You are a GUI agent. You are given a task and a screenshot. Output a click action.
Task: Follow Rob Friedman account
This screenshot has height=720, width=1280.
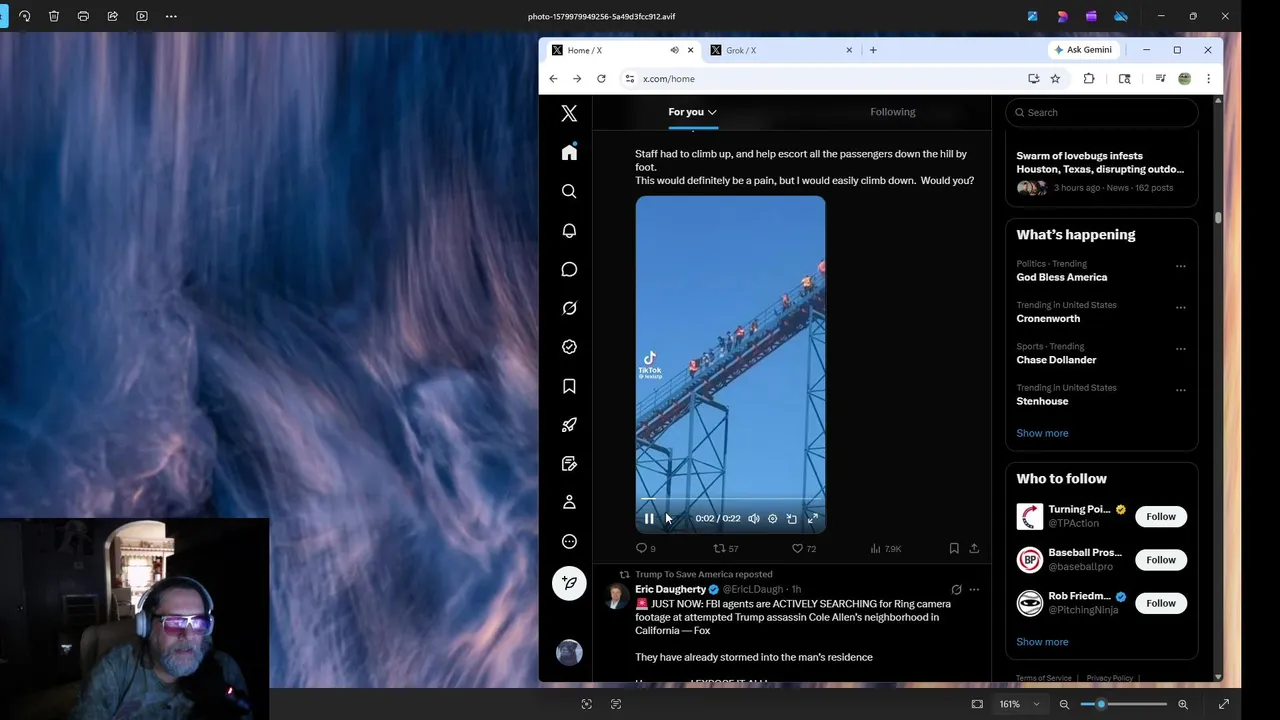tap(1161, 603)
